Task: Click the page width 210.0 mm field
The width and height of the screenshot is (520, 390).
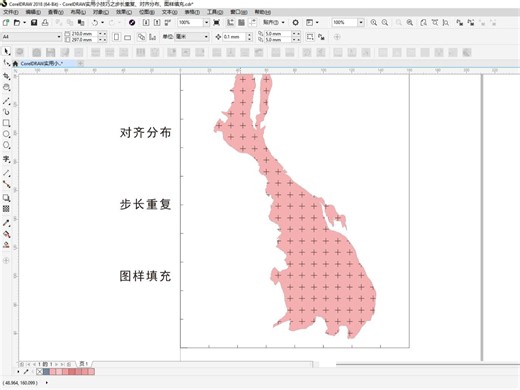Action: pos(84,34)
